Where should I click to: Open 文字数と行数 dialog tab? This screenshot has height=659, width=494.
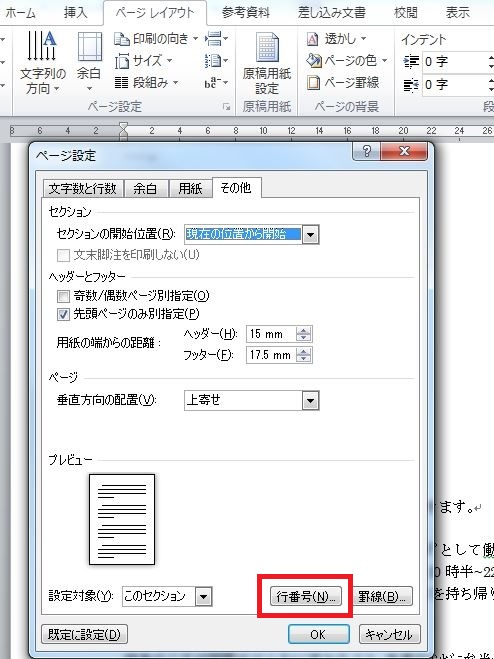(x=83, y=188)
